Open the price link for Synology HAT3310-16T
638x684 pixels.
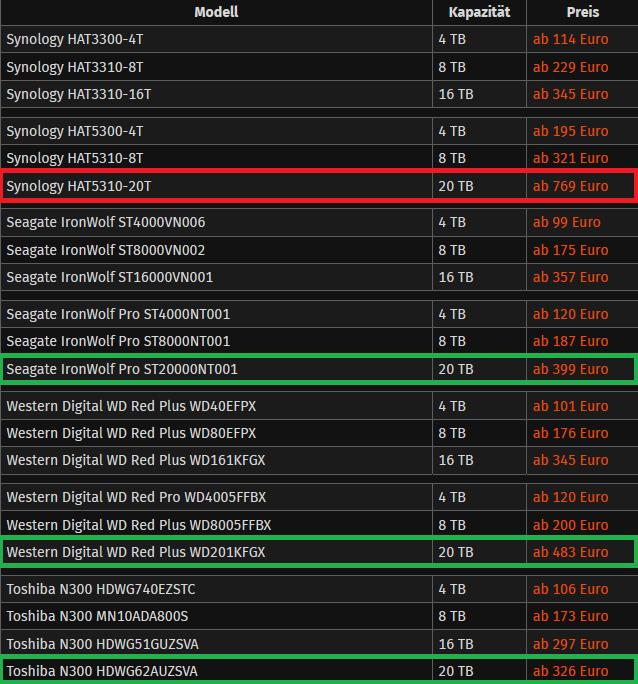point(570,94)
